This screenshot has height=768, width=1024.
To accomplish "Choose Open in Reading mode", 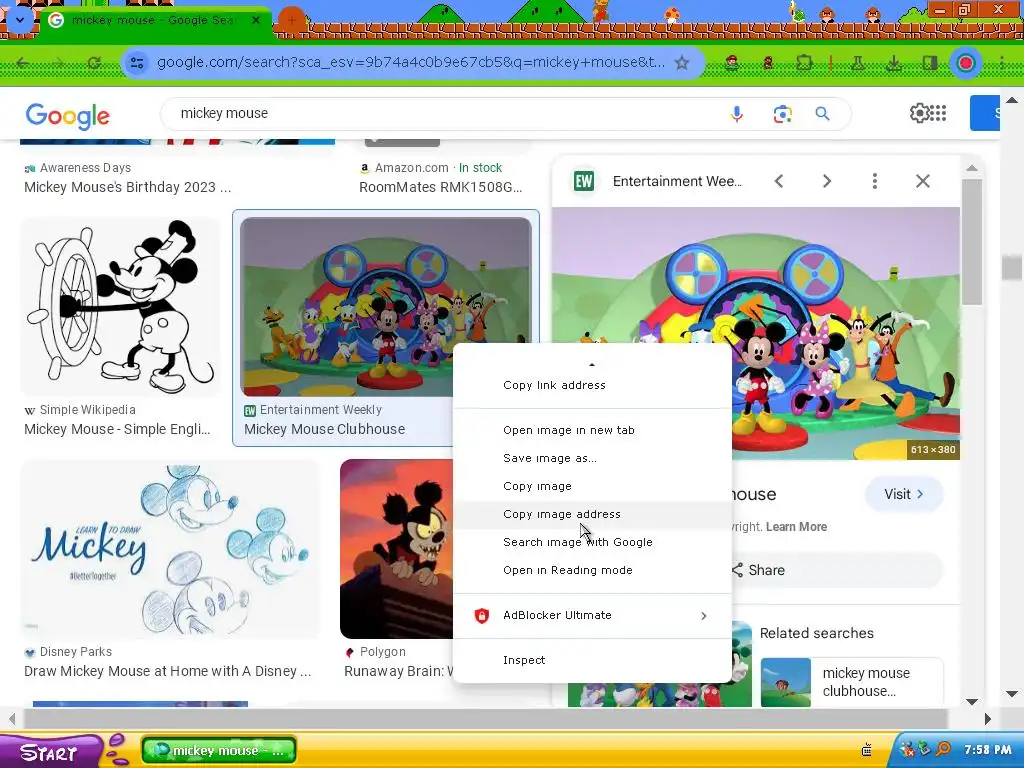I will 592,571.
